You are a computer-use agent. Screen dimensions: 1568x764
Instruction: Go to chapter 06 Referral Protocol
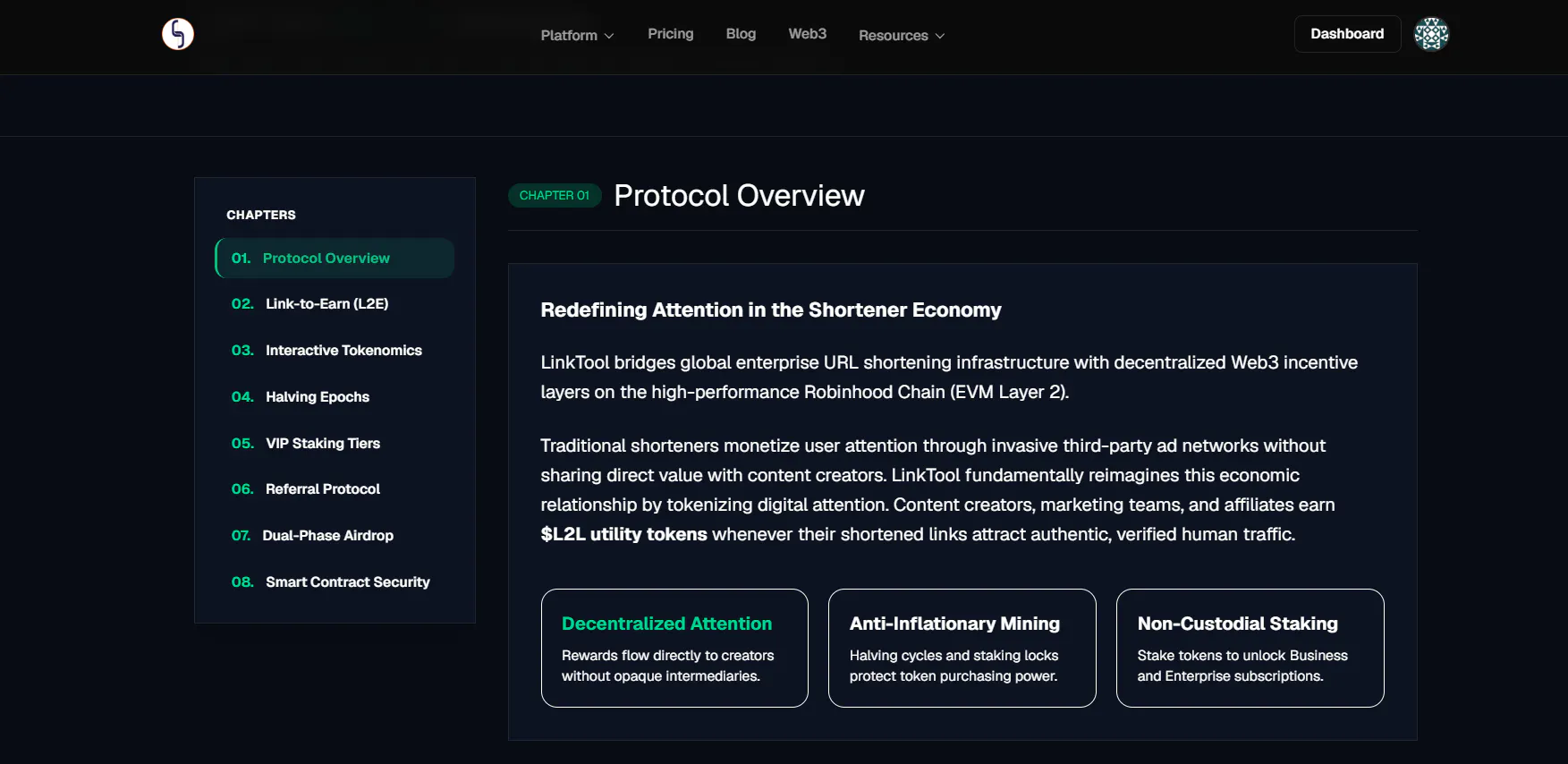335,489
